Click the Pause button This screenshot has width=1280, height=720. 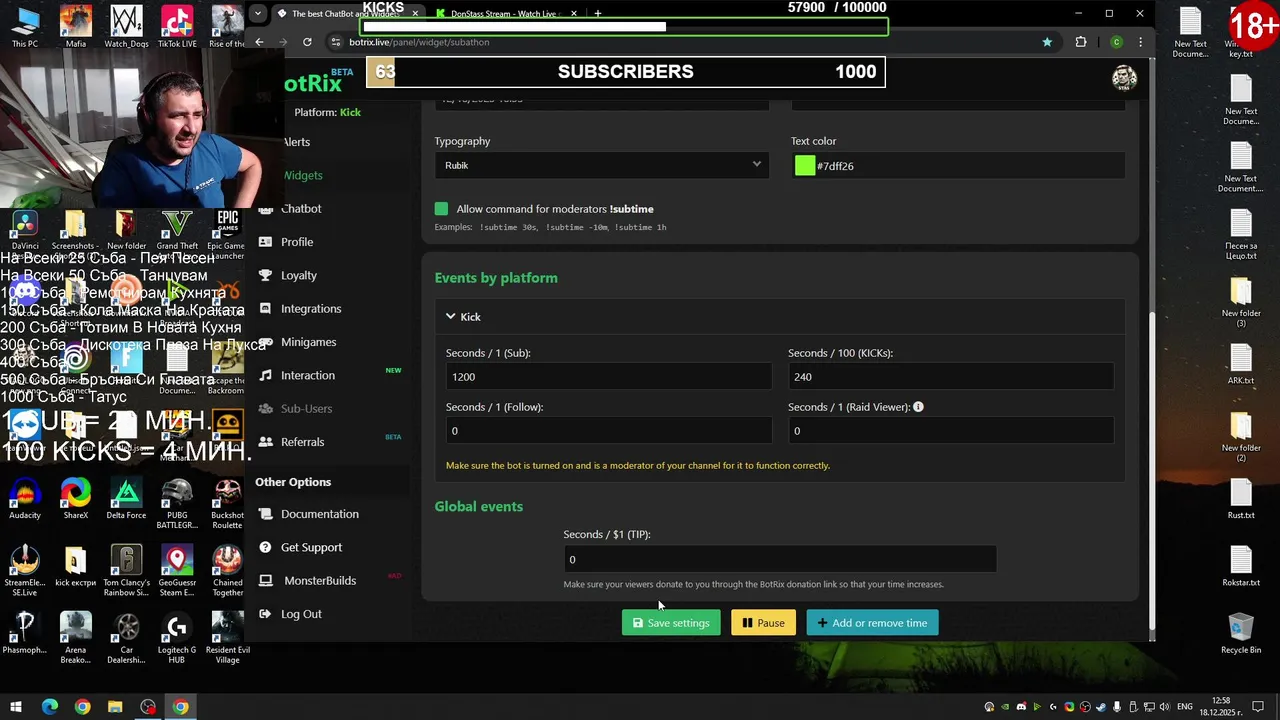click(763, 623)
